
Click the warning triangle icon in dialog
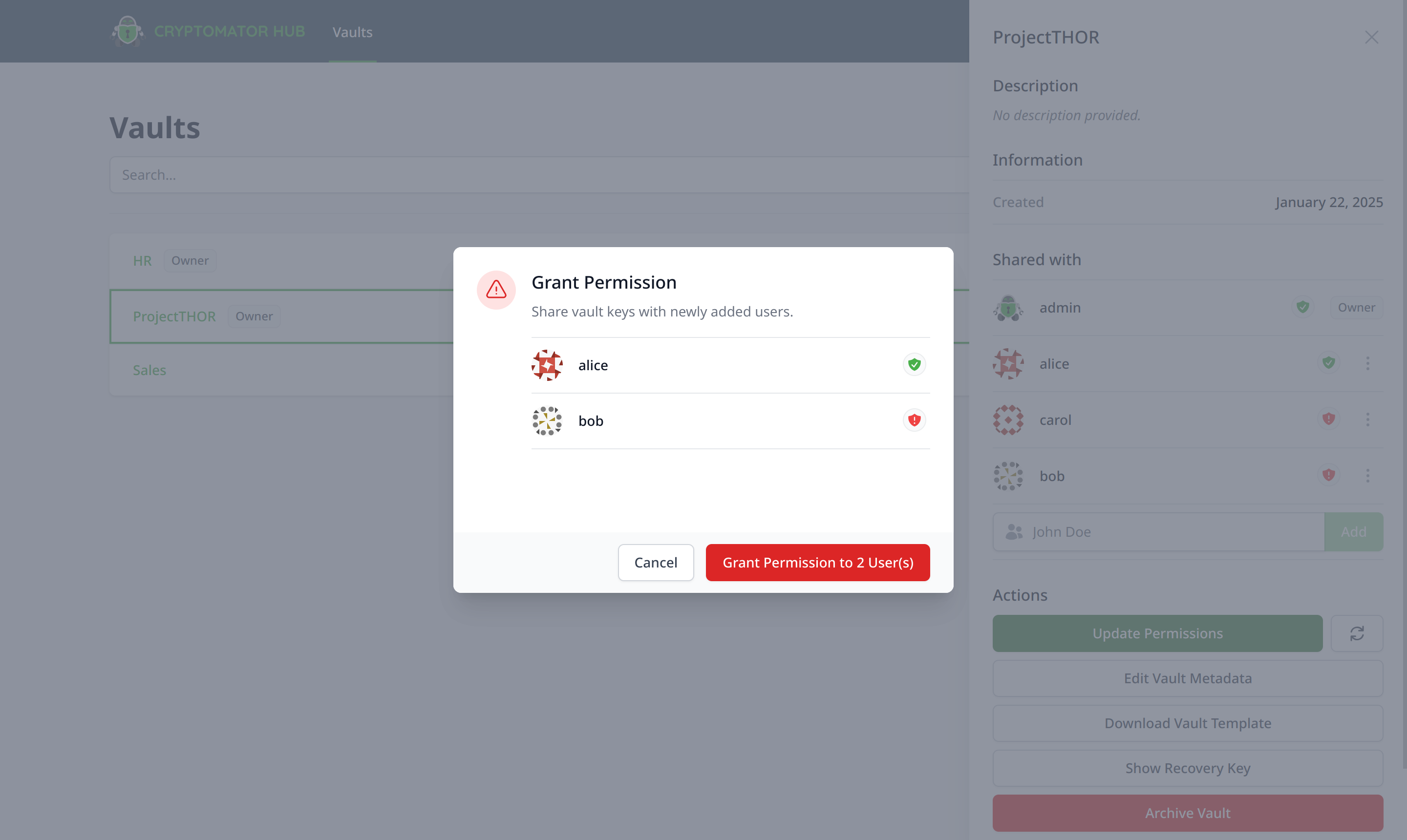(x=496, y=290)
